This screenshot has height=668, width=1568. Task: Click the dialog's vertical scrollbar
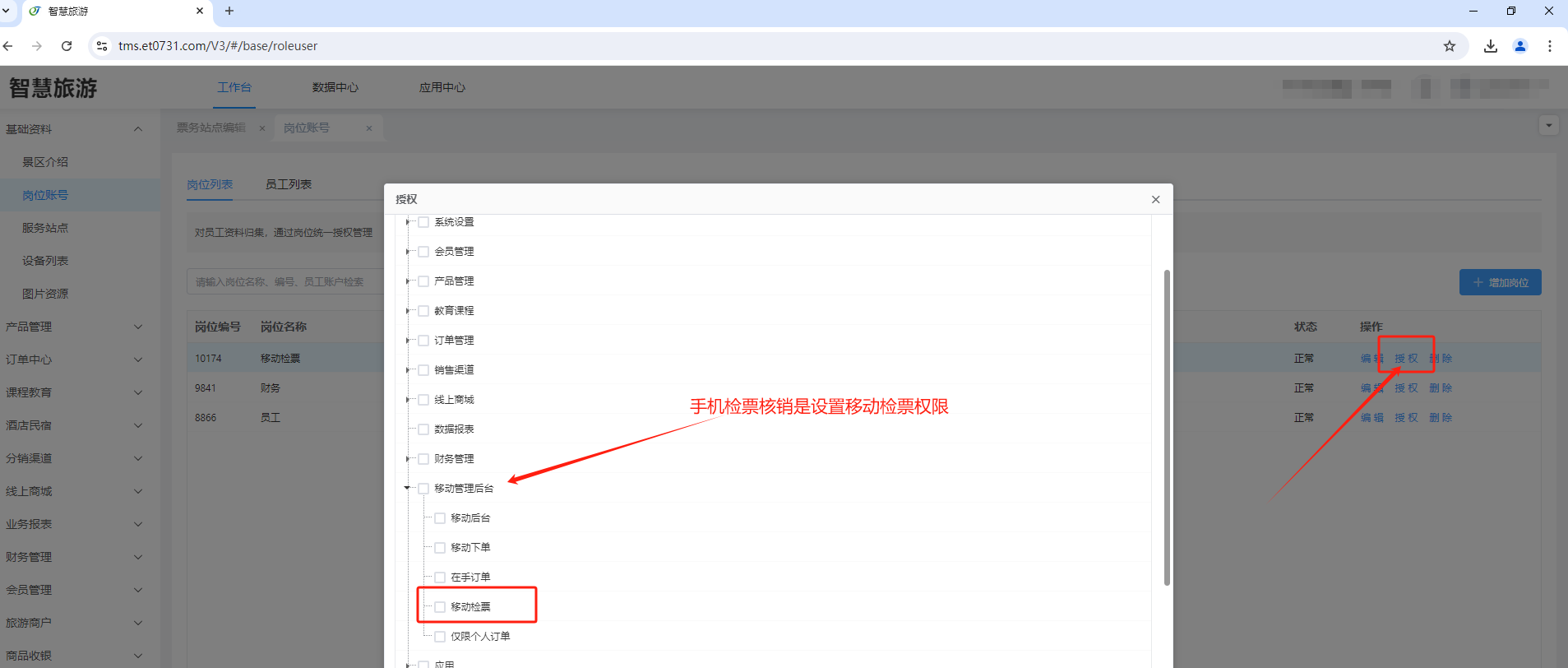tap(1167, 428)
